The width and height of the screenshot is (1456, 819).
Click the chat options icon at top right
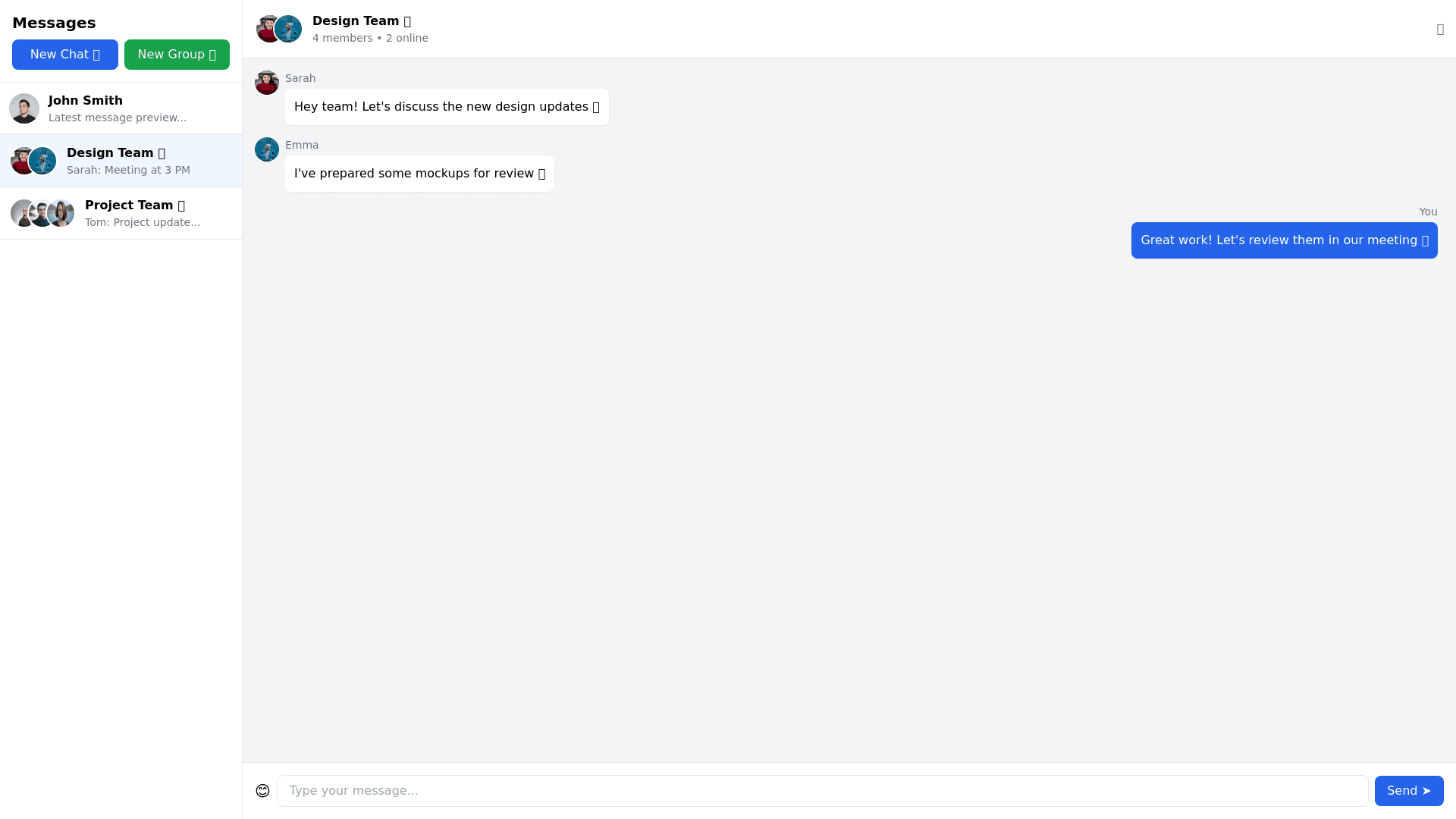pyautogui.click(x=1440, y=29)
